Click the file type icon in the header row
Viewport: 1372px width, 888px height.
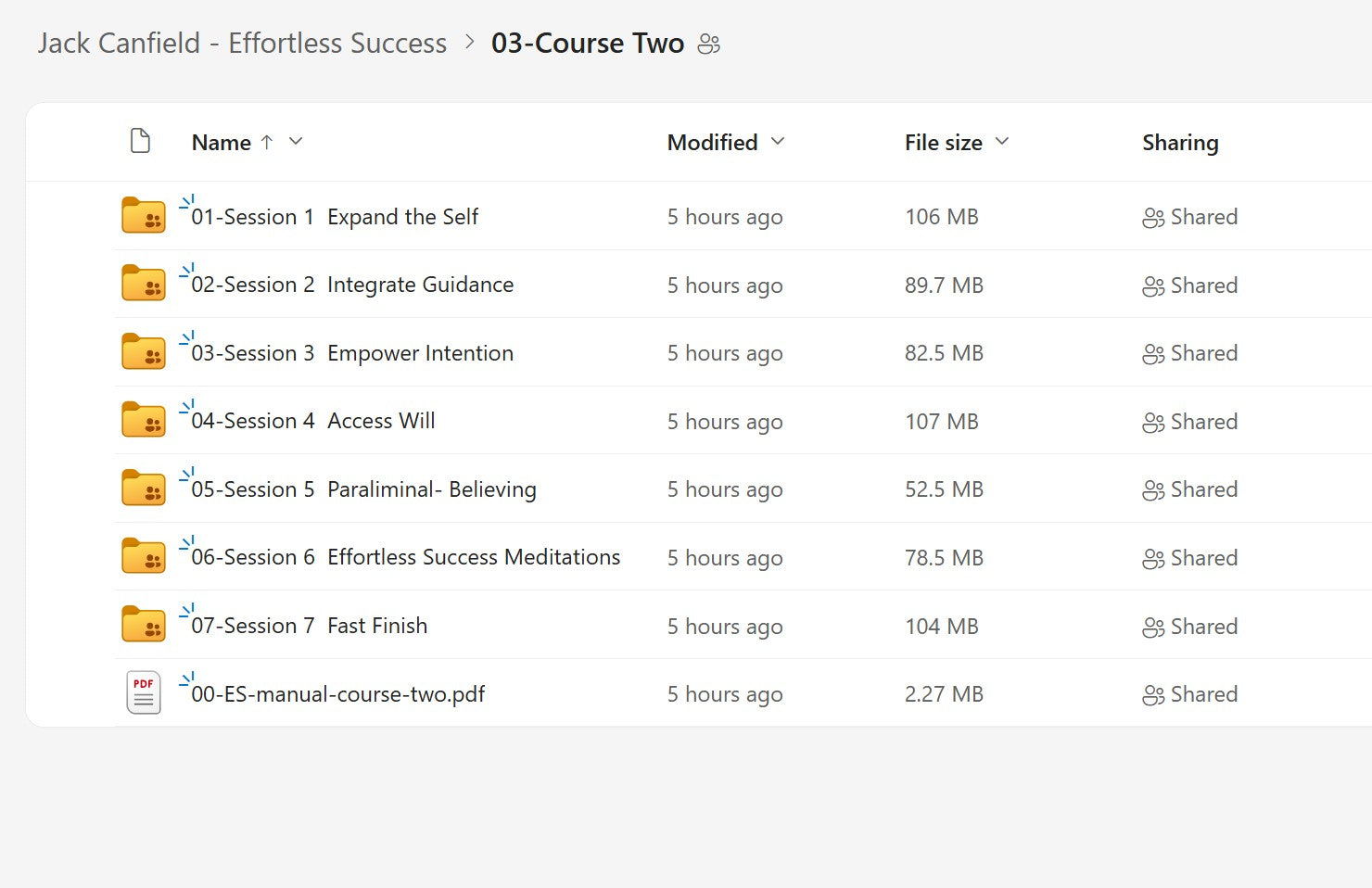[140, 141]
